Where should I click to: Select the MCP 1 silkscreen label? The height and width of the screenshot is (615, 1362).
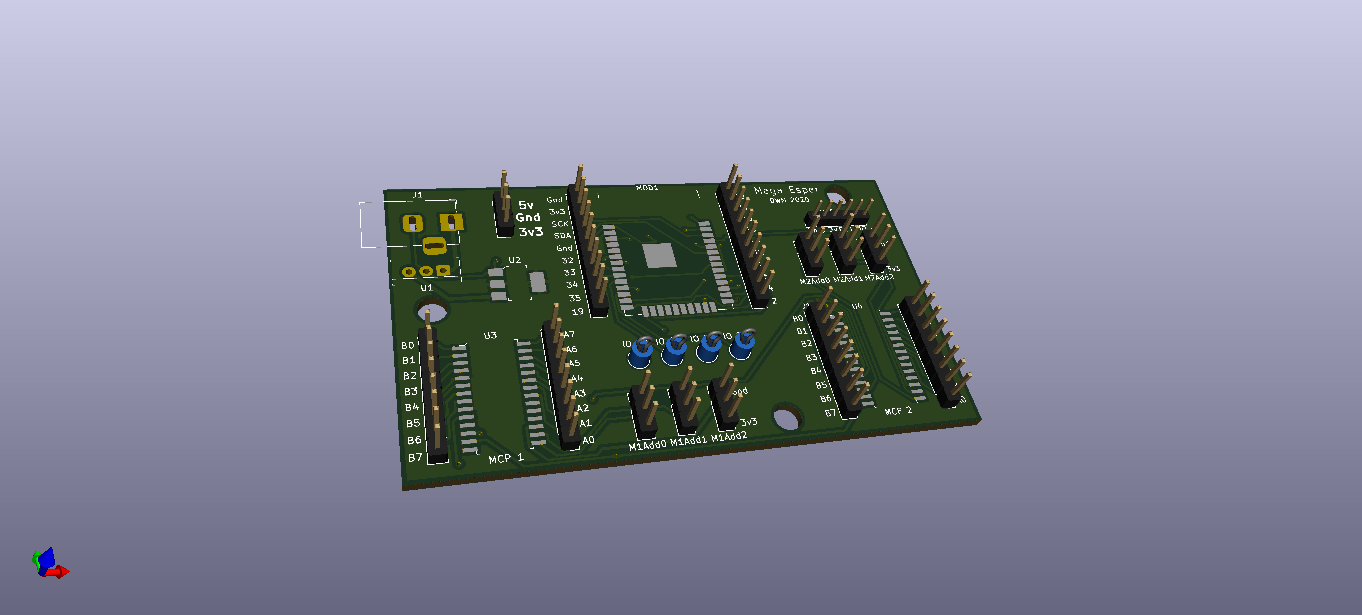pyautogui.click(x=507, y=458)
